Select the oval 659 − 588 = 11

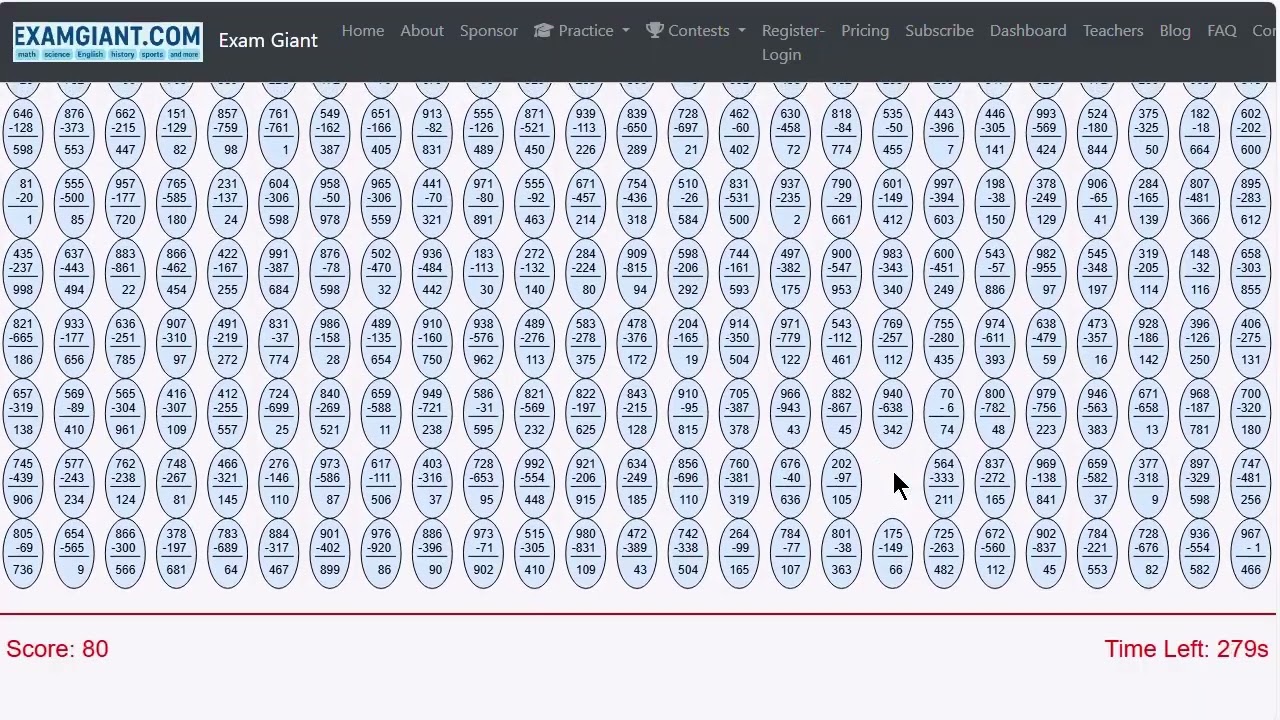pyautogui.click(x=381, y=412)
